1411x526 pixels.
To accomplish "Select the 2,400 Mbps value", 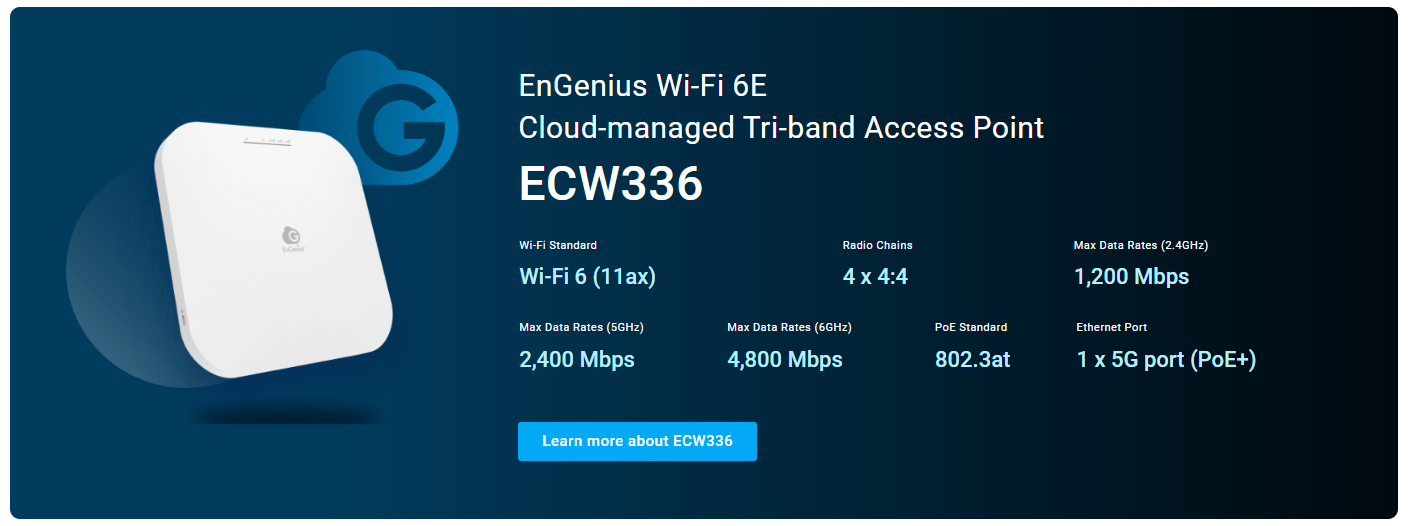I will coord(577,360).
